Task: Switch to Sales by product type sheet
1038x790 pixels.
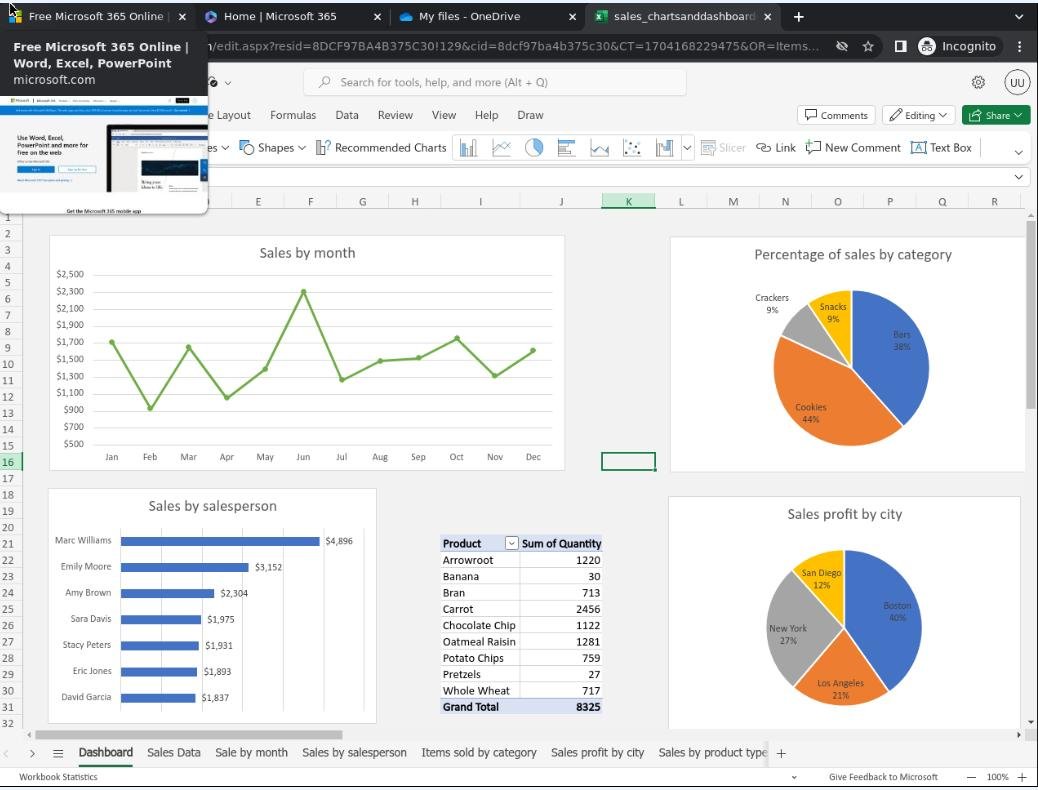Action: (712, 752)
